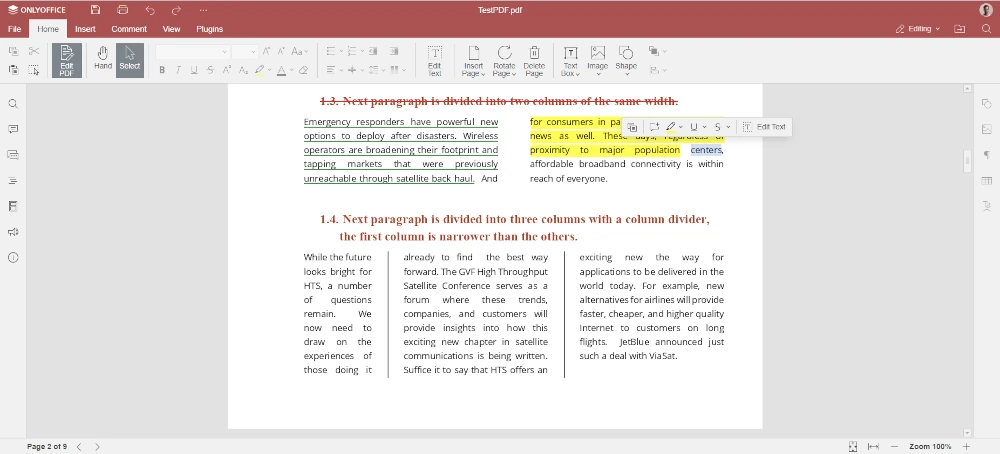Switch to the Comment tab

click(129, 29)
